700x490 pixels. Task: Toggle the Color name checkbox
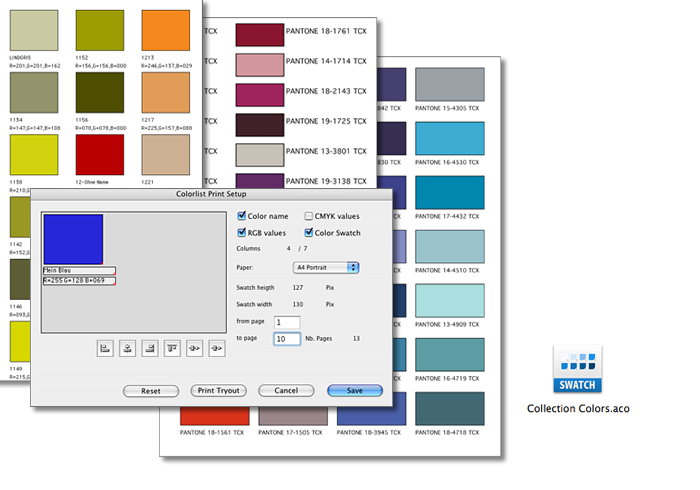(242, 216)
